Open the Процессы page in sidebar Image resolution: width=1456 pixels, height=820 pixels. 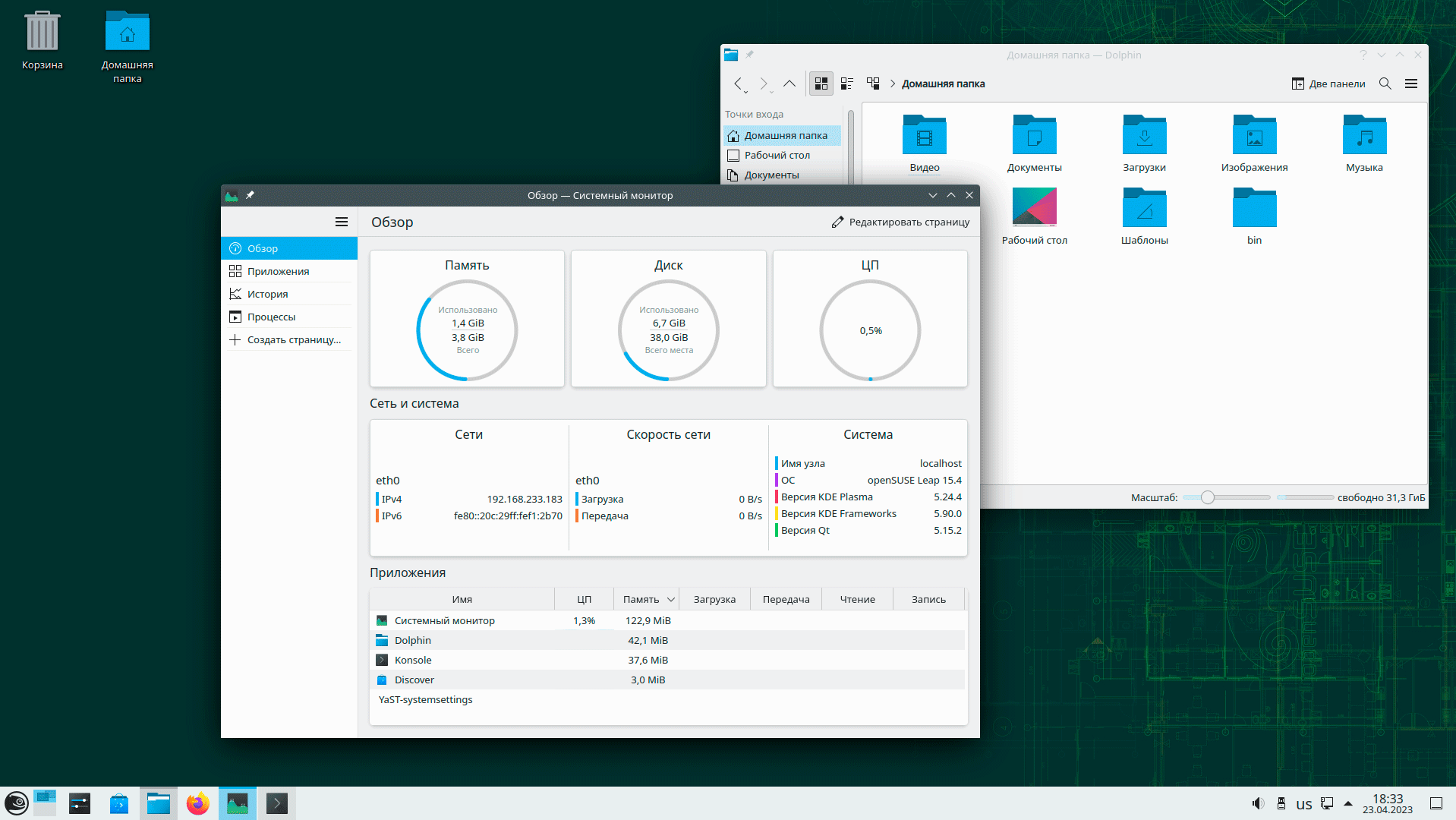pyautogui.click(x=271, y=317)
